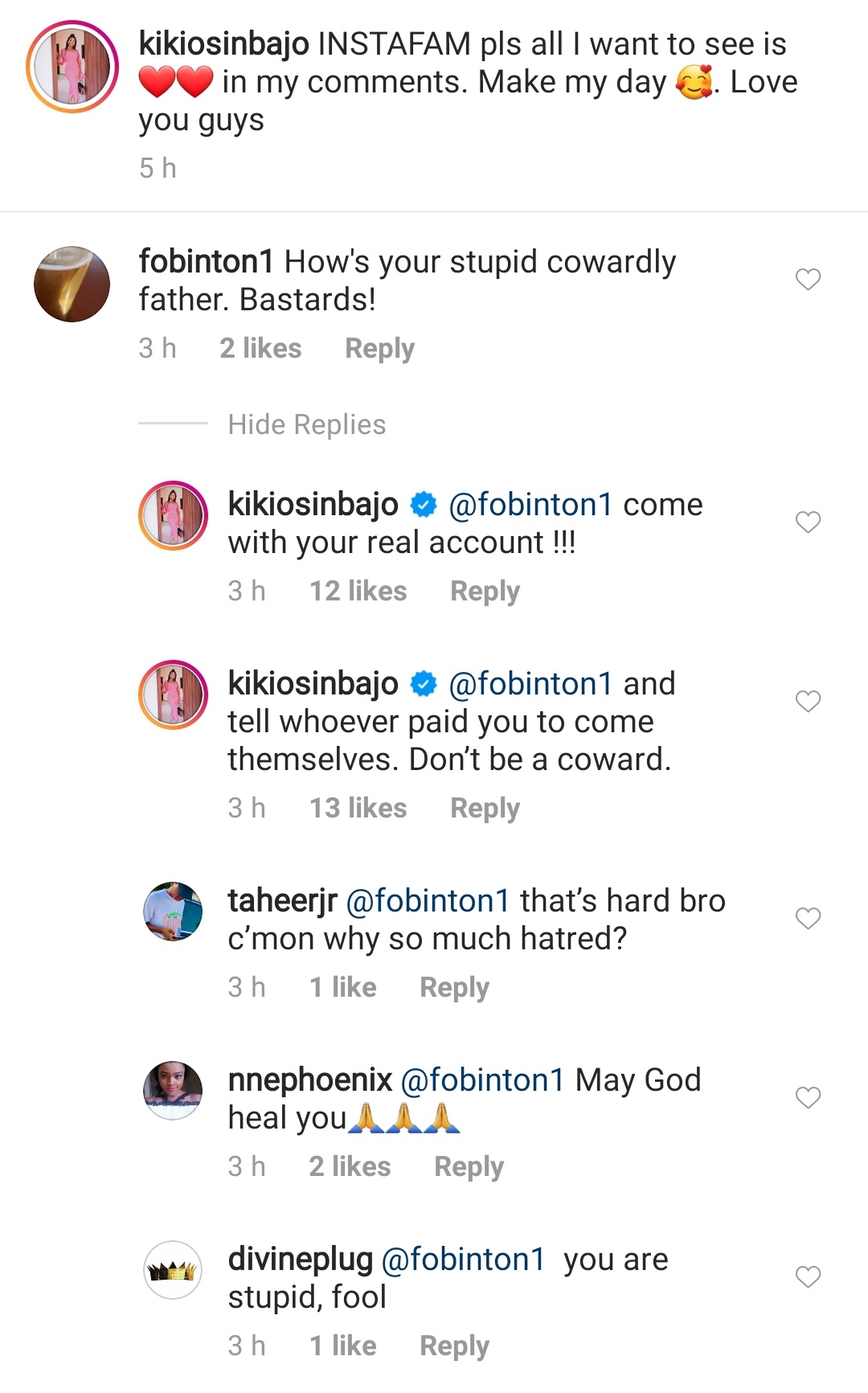The width and height of the screenshot is (868, 1393).
Task: Open kikiosinbajo's profile picture at top
Action: pyautogui.click(x=72, y=67)
